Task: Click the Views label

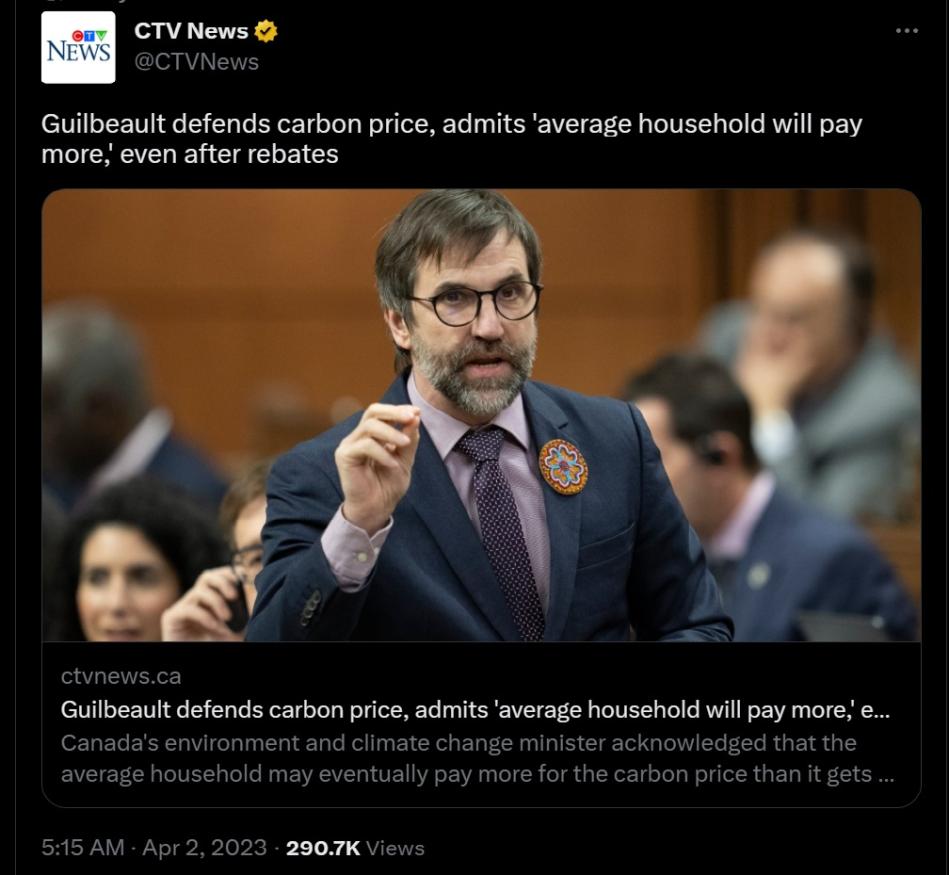Action: [x=395, y=848]
